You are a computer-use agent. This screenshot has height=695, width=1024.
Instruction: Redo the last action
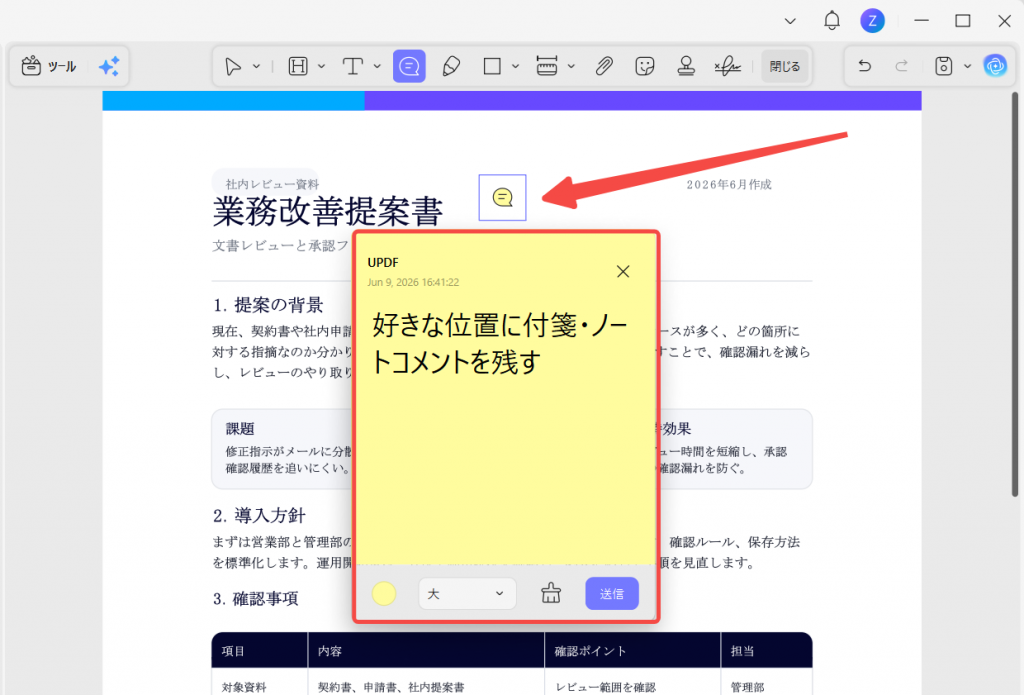coord(902,66)
